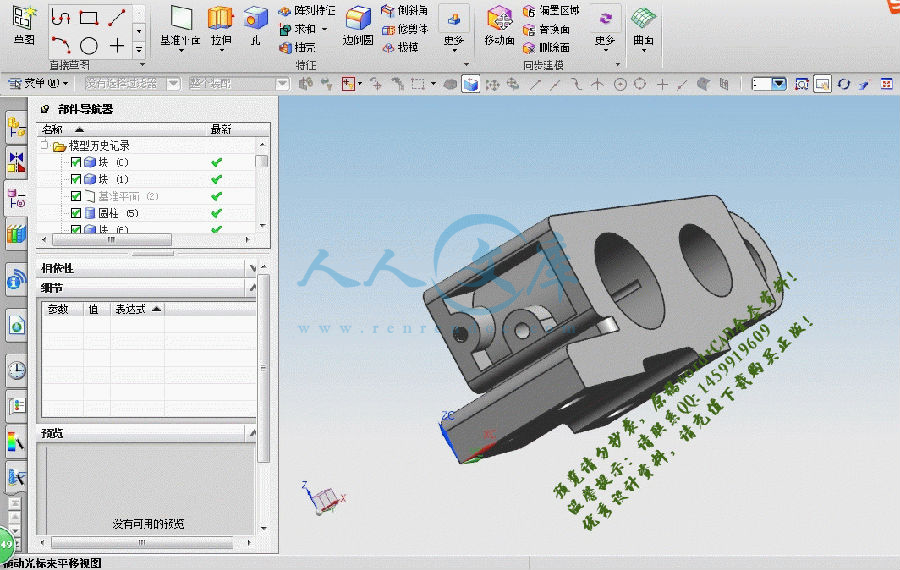Screen dimensions: 900x570
Task: Open the HD3D Tools sidebar tab
Action: tap(16, 280)
